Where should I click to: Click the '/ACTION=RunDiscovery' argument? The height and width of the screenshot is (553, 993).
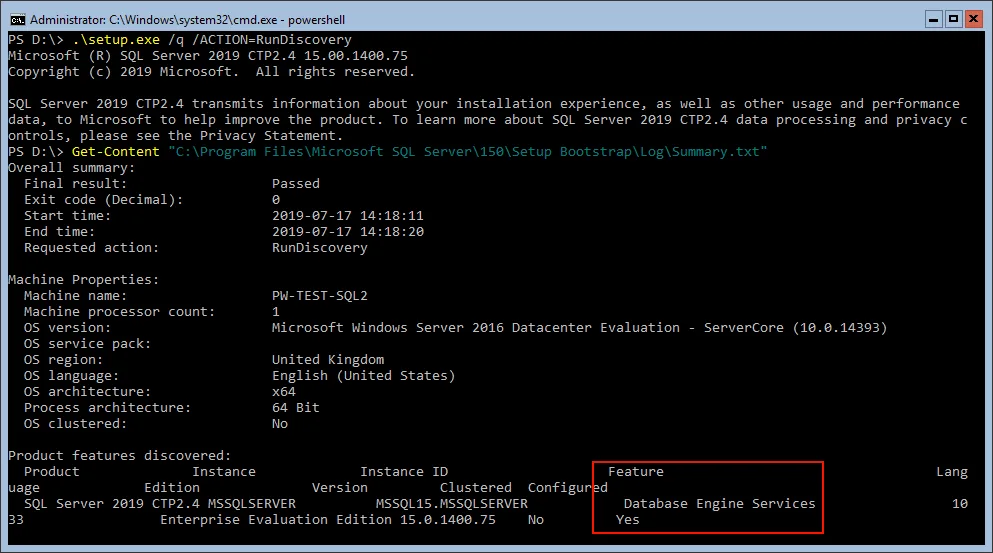(272, 40)
